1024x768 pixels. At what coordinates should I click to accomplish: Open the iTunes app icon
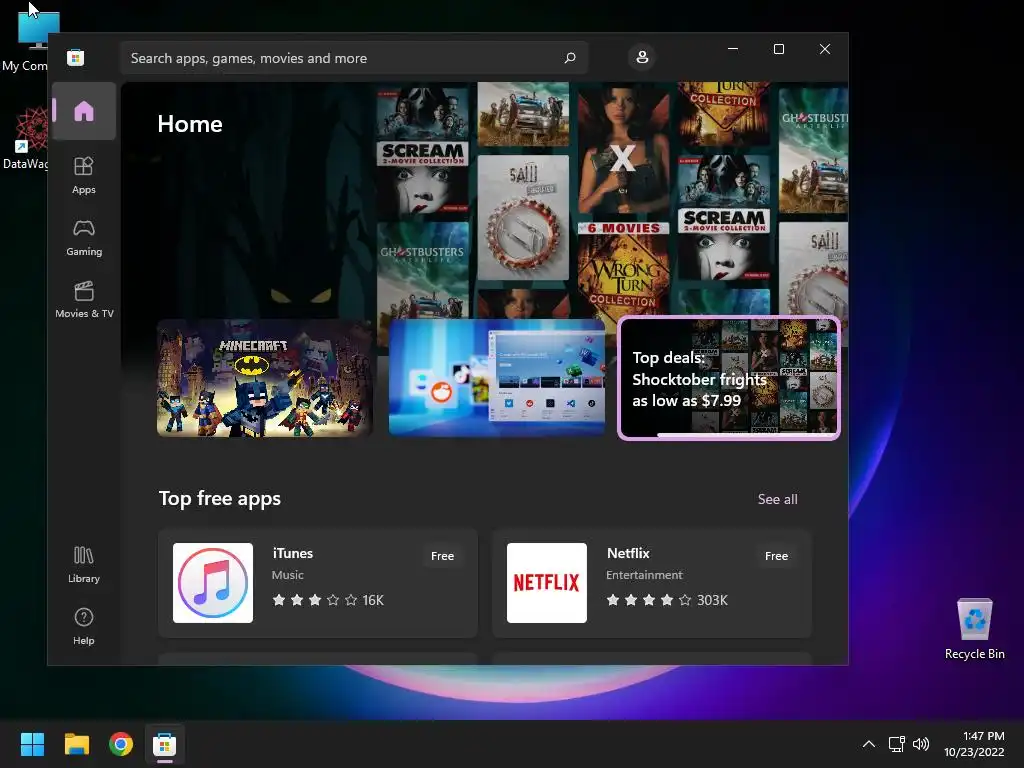pos(213,583)
